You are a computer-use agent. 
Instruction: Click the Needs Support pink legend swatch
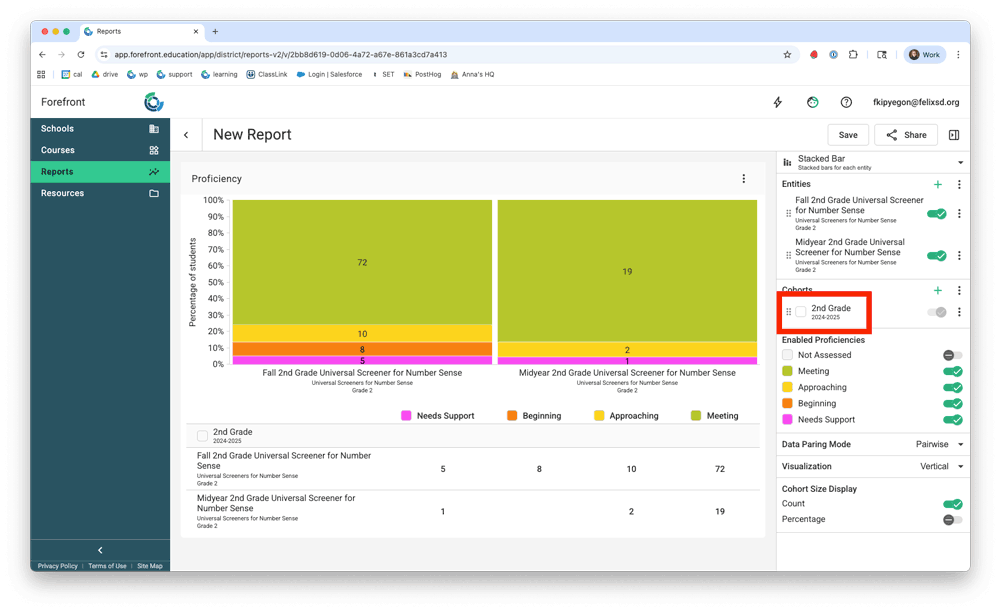pos(406,416)
